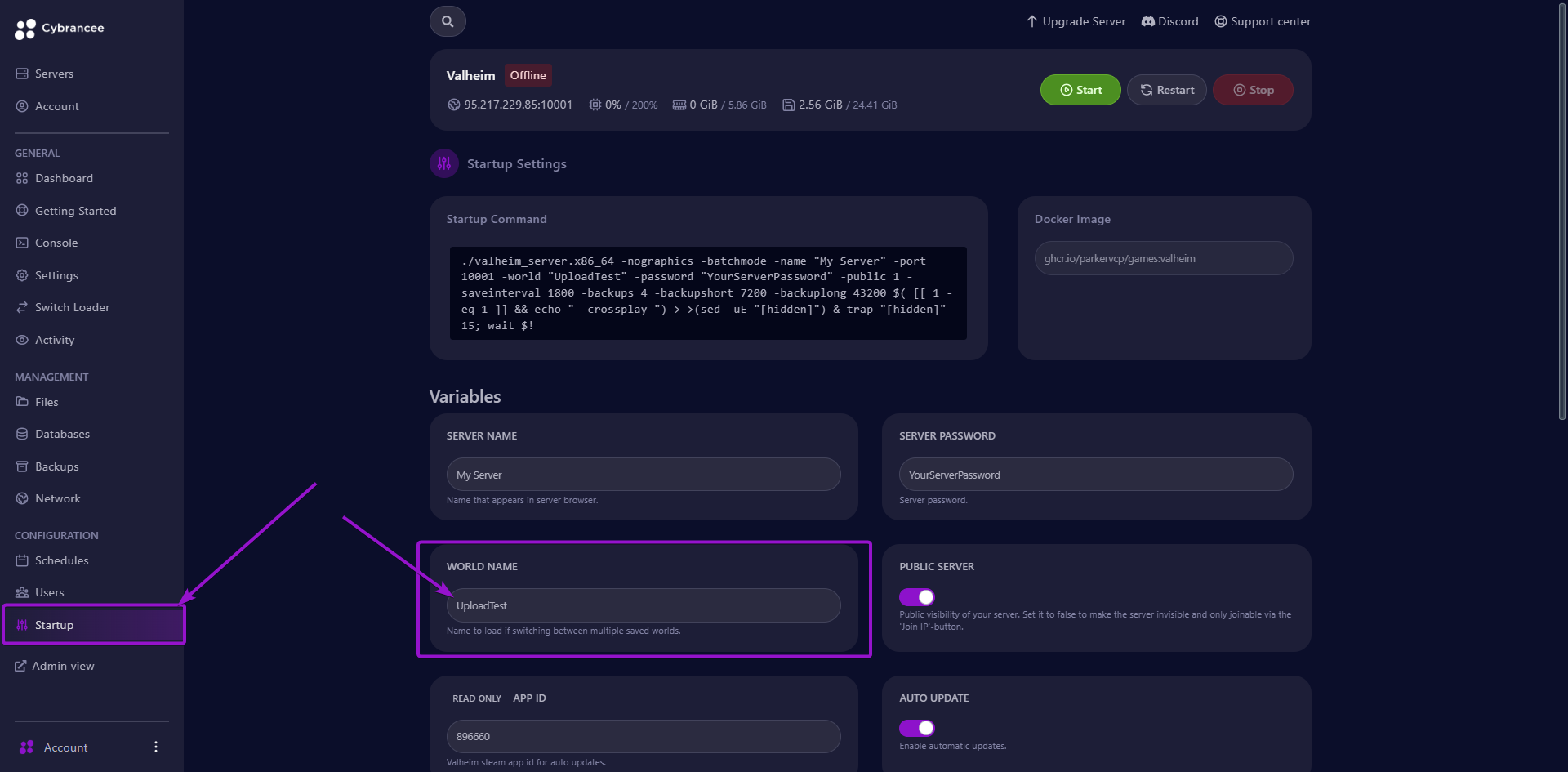Open Backups from the sidebar
The height and width of the screenshot is (772, 1568).
pos(56,466)
